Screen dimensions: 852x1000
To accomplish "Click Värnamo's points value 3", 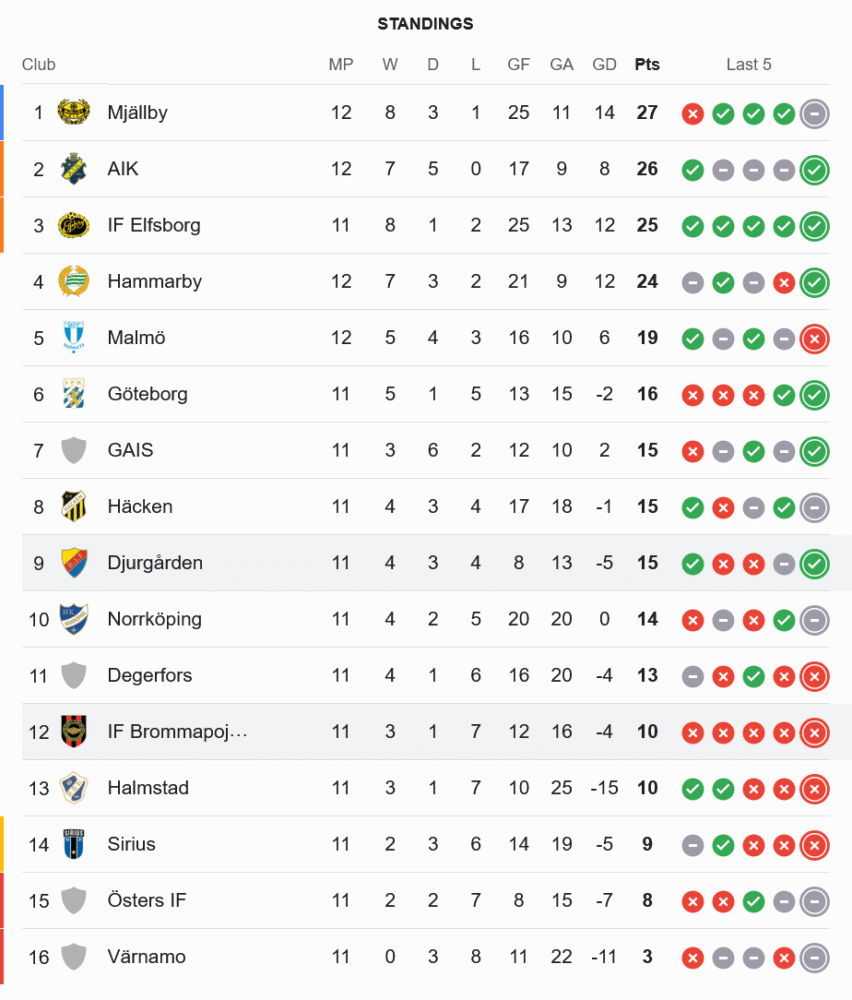I will tap(647, 957).
